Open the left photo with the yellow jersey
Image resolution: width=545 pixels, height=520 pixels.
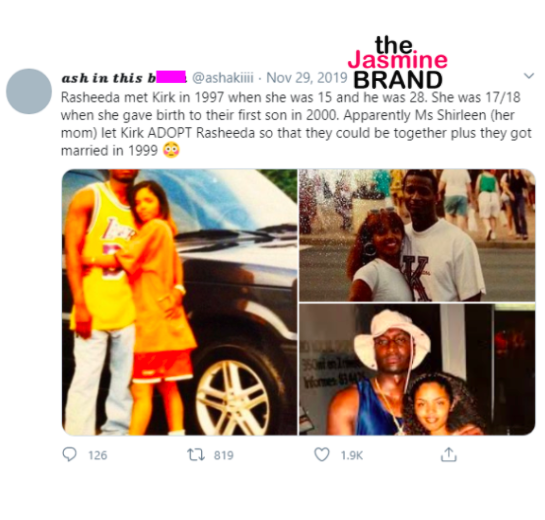point(179,302)
